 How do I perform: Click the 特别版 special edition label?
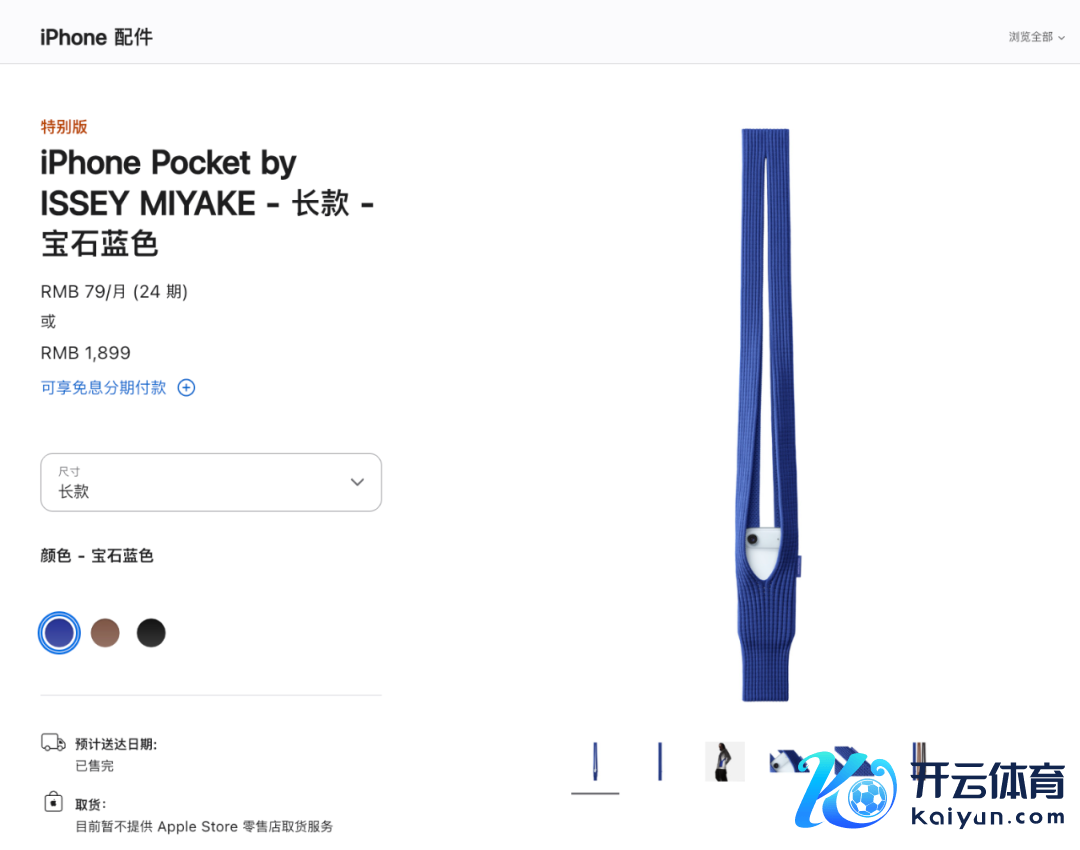point(64,127)
